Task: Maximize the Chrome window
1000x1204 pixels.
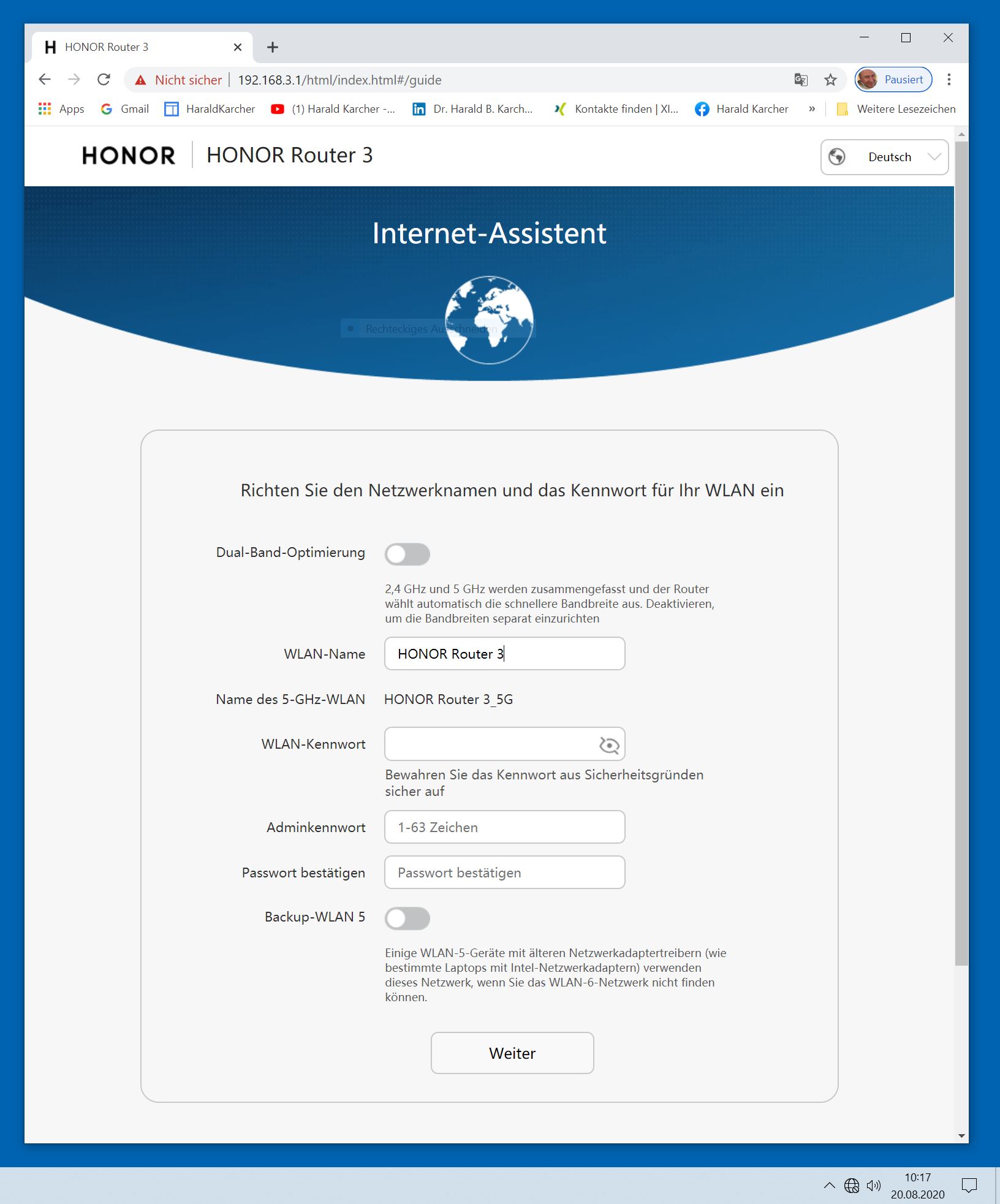Action: (906, 37)
